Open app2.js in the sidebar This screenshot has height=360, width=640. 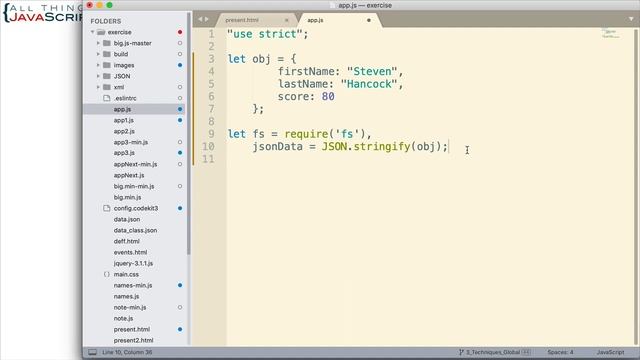point(124,131)
